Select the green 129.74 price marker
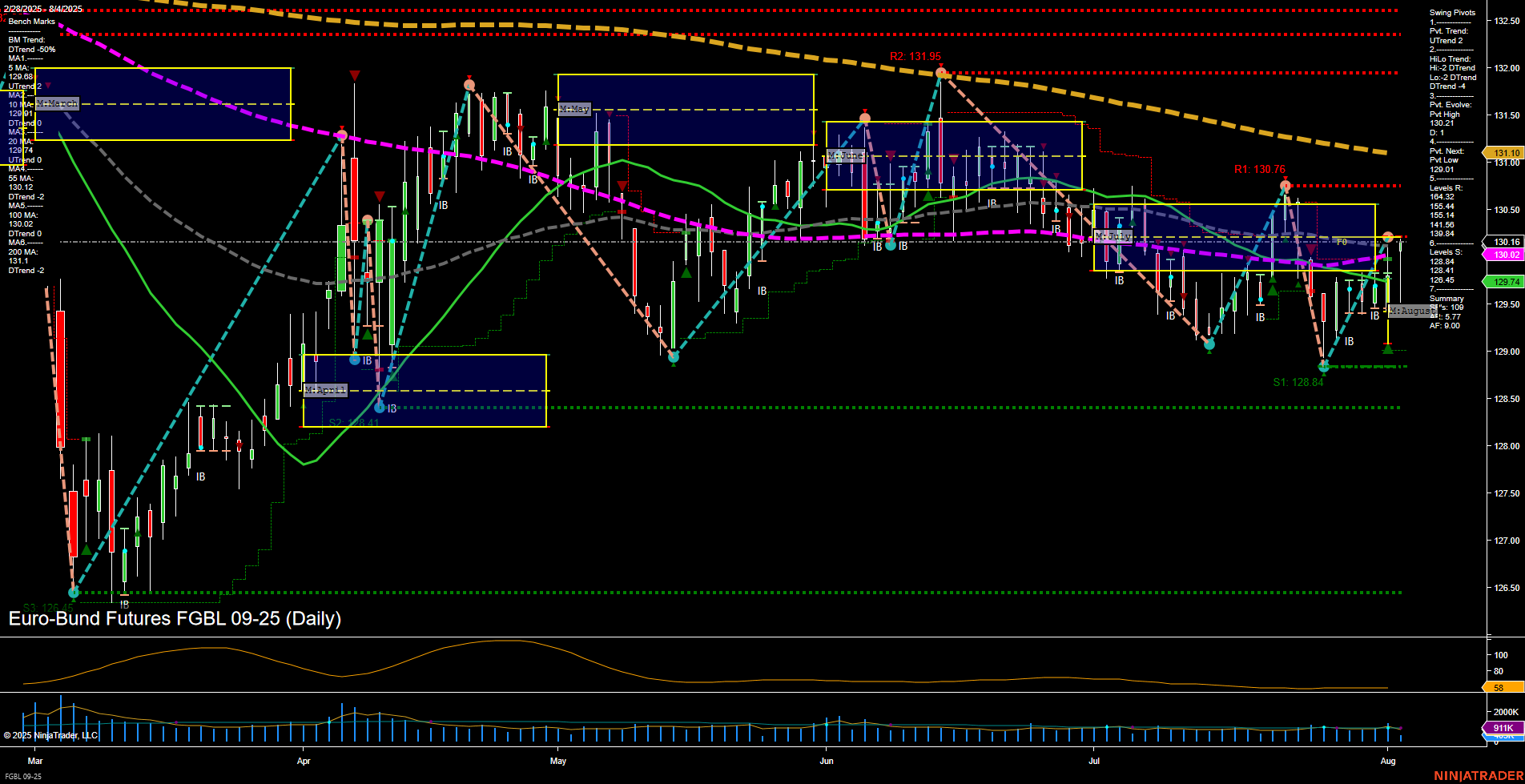This screenshot has height=784, width=1525. click(x=1503, y=282)
